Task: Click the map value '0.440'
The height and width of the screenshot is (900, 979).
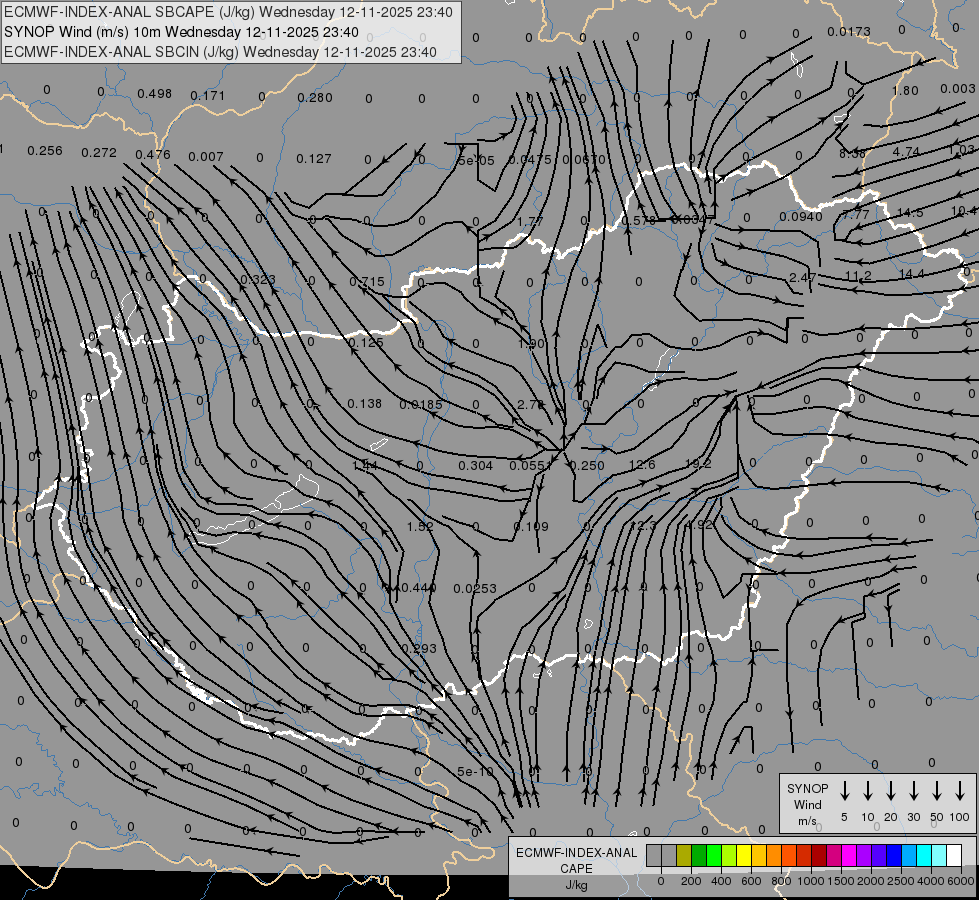Action: (x=418, y=587)
